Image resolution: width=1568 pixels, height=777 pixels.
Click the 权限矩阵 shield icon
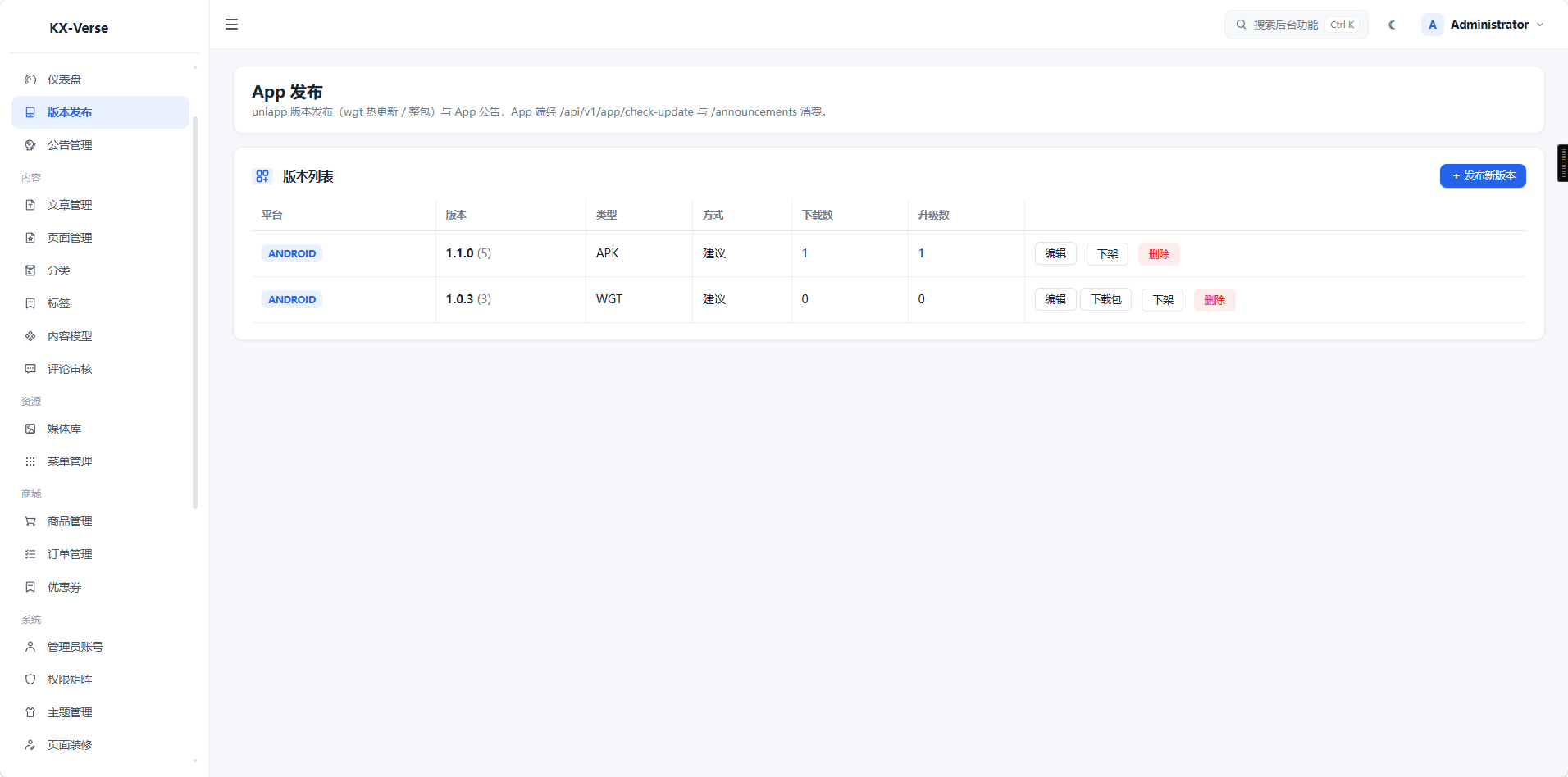click(30, 679)
